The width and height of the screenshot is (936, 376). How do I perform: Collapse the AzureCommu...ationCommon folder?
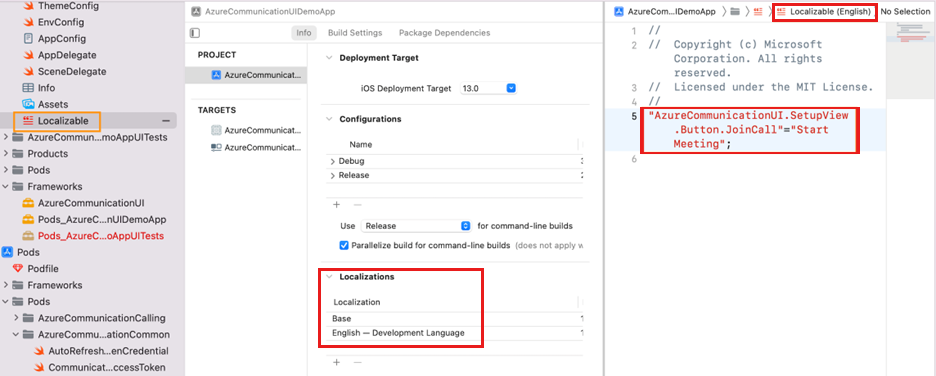pyautogui.click(x=17, y=334)
